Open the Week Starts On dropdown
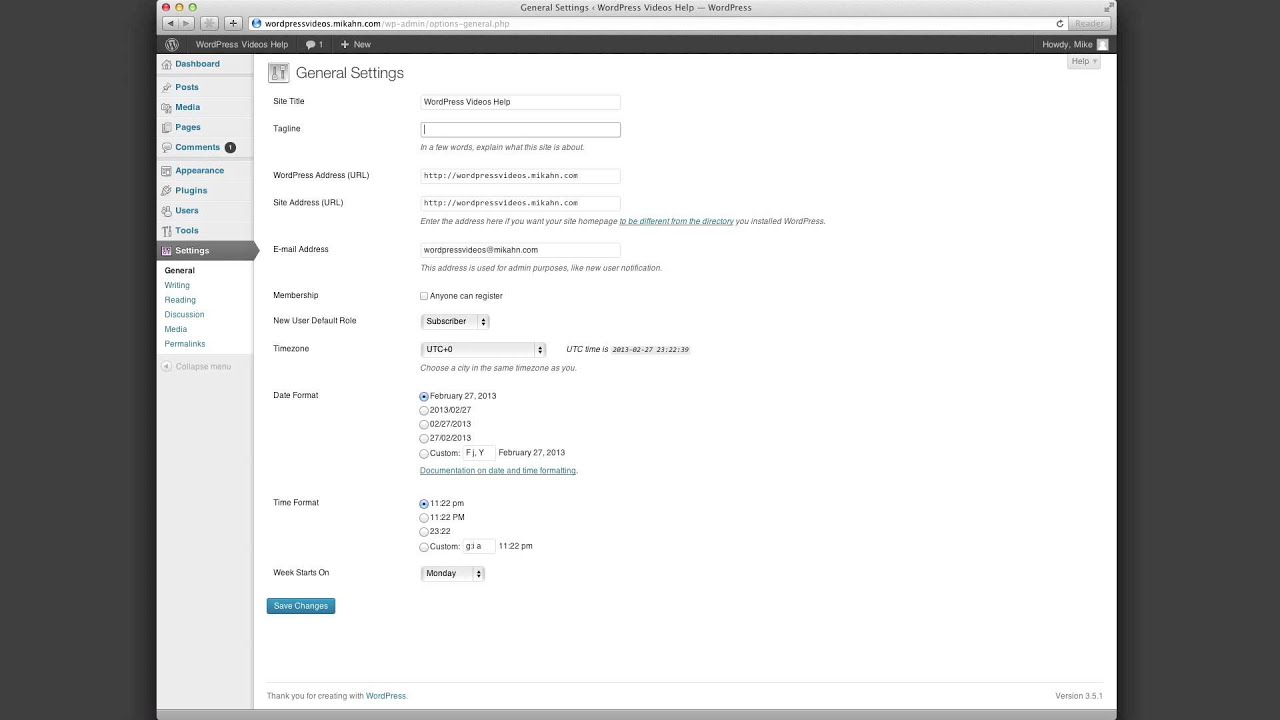This screenshot has width=1280, height=720. pos(453,573)
